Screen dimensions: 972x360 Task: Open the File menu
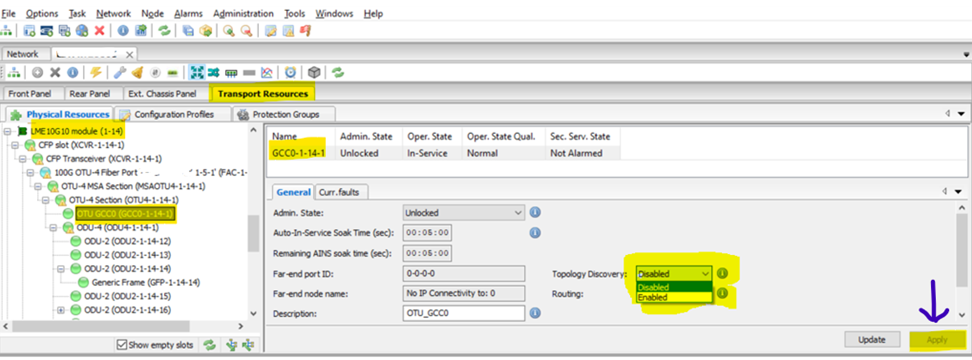click(9, 13)
